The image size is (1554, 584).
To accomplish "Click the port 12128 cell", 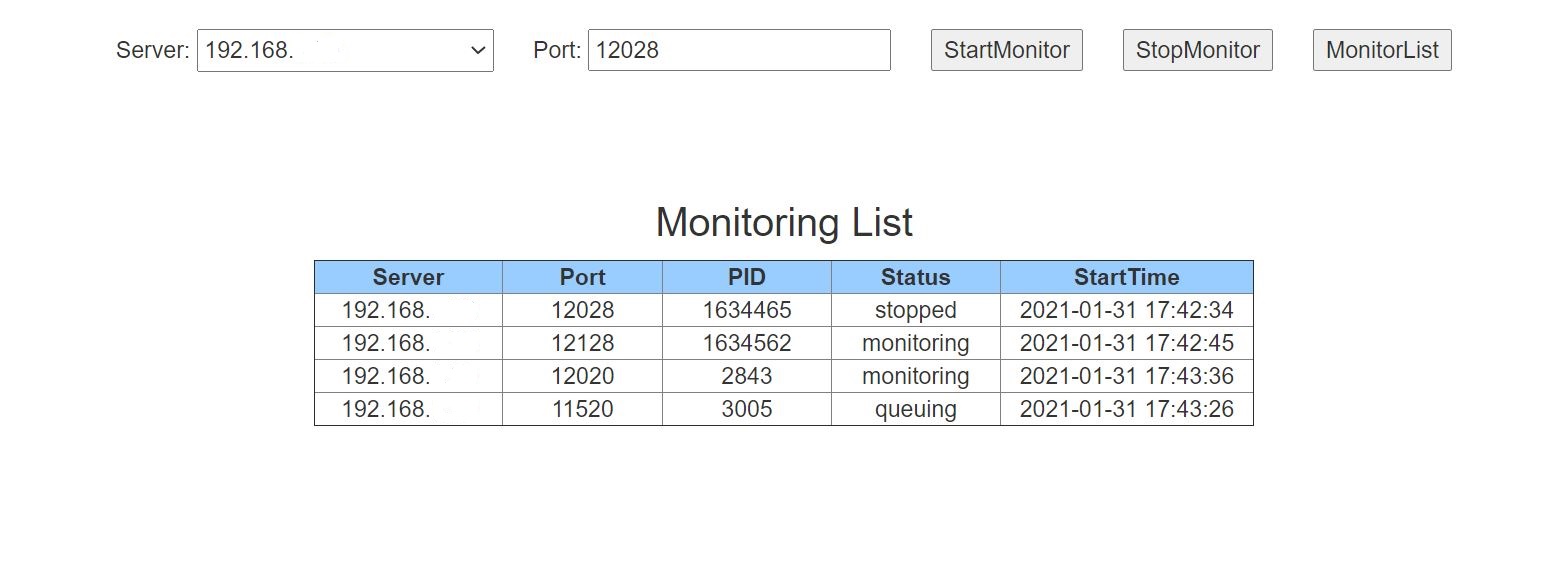I will (582, 343).
